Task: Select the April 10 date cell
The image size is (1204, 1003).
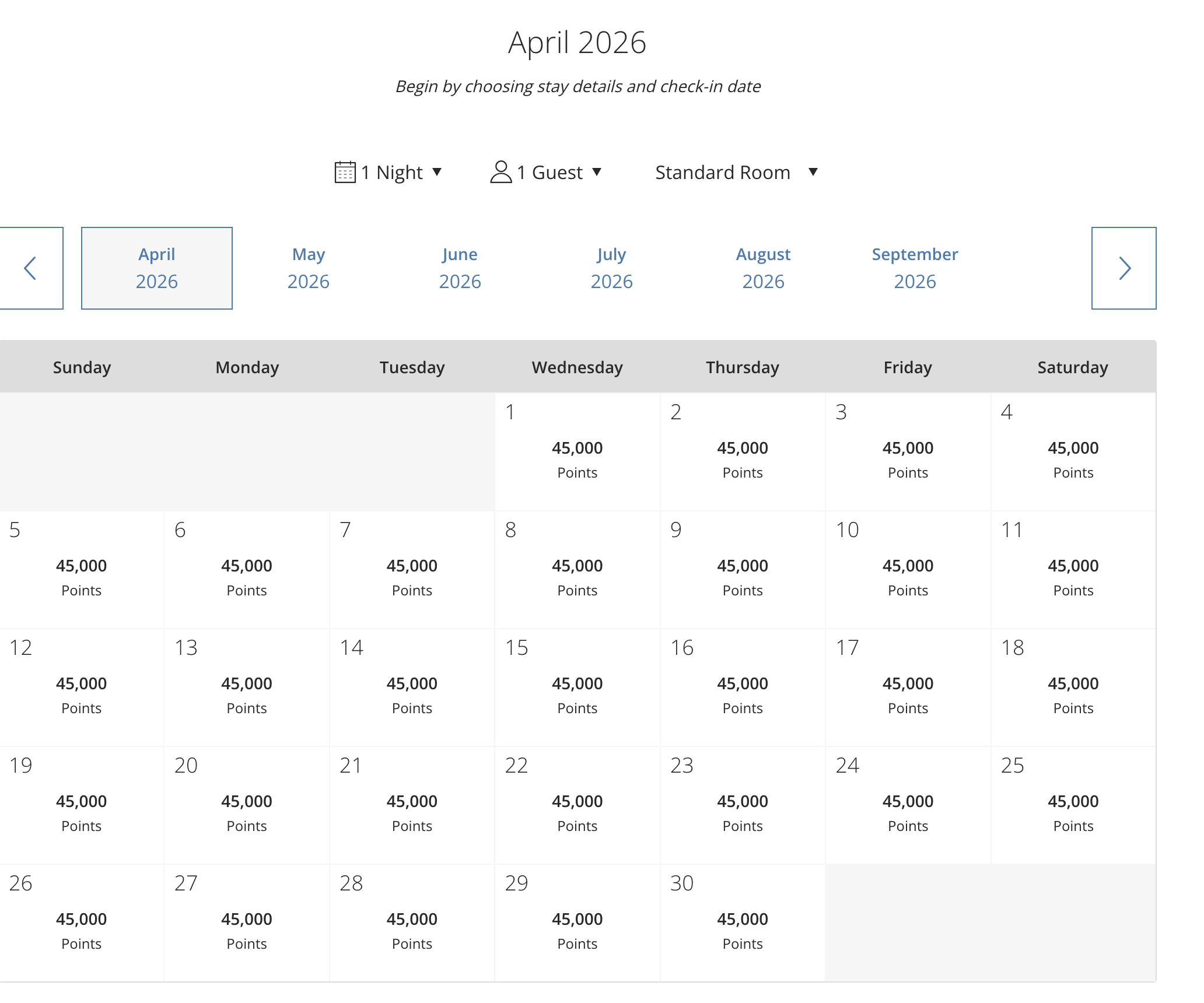Action: (x=908, y=570)
